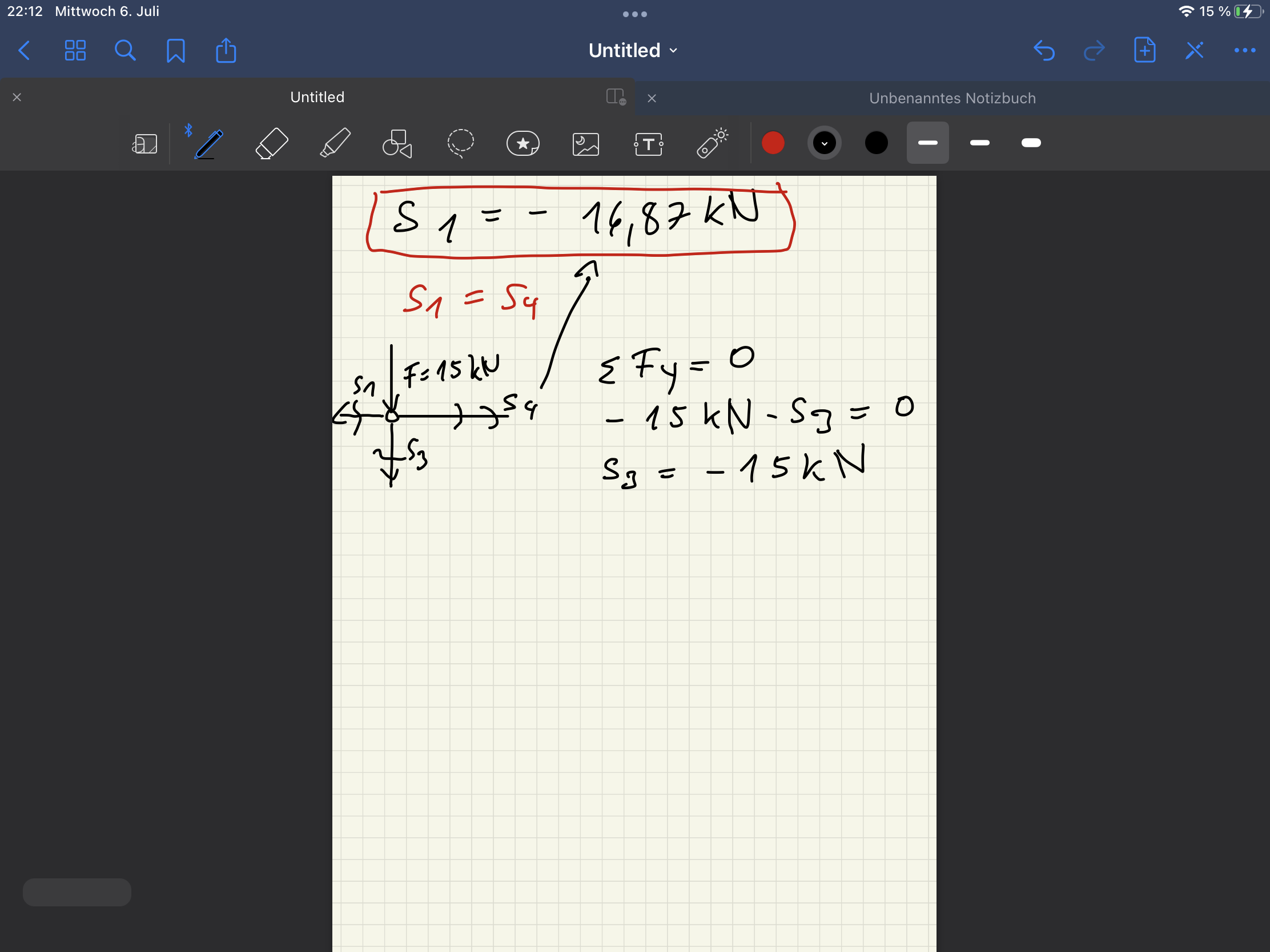Image resolution: width=1270 pixels, height=952 pixels.
Task: Exit editing mode with the crossed-pen icon
Action: click(x=1194, y=50)
